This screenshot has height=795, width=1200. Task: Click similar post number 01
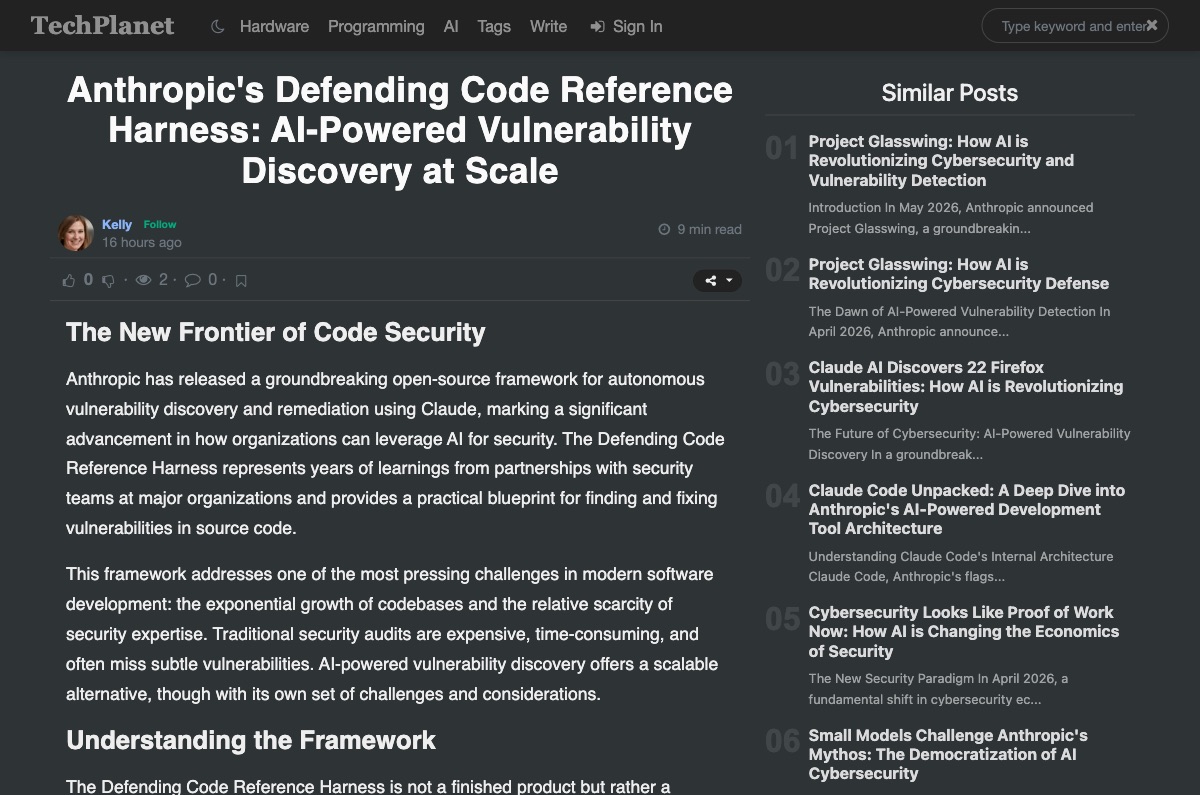(782, 149)
